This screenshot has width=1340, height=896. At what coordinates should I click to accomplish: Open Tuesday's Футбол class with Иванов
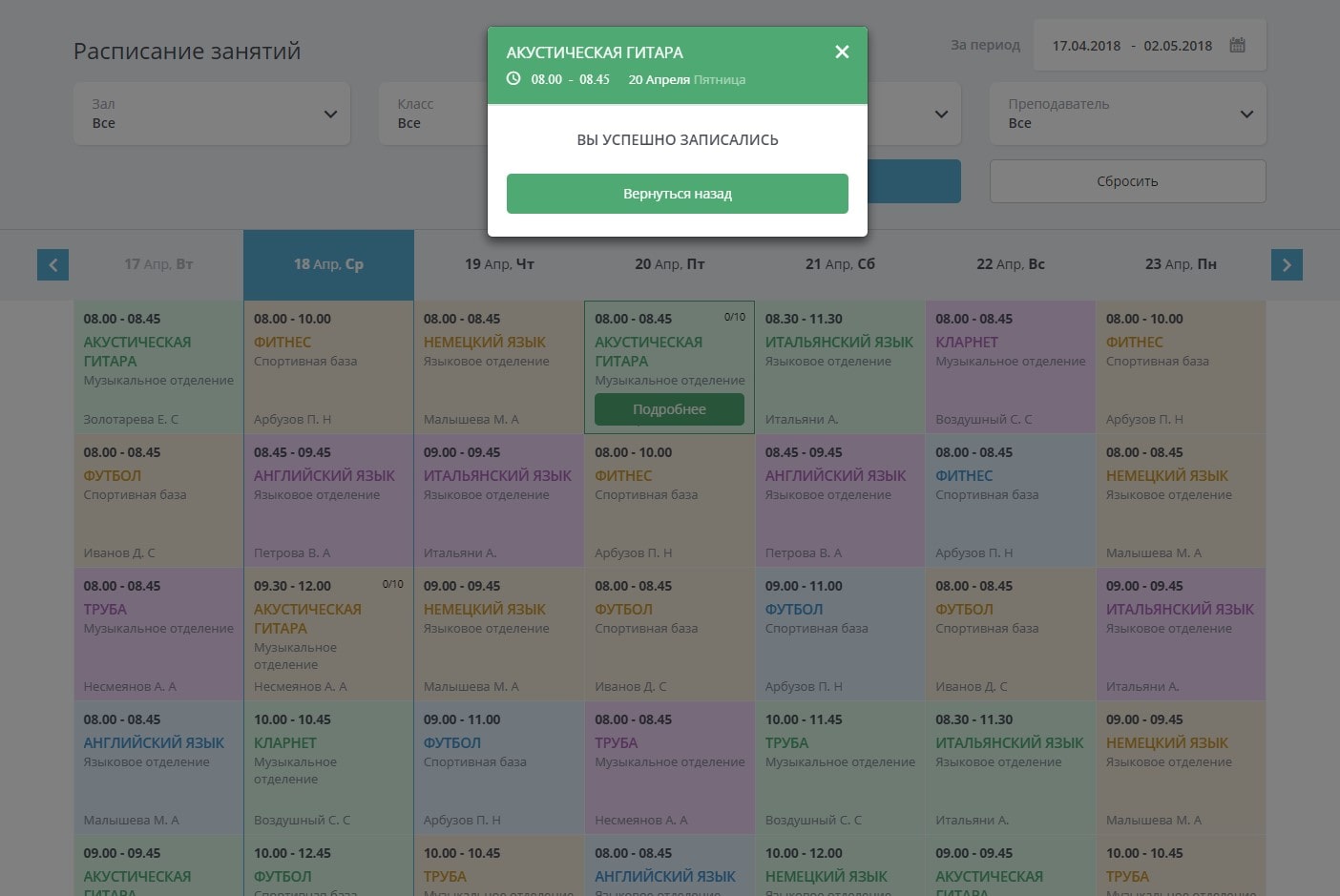coord(158,501)
